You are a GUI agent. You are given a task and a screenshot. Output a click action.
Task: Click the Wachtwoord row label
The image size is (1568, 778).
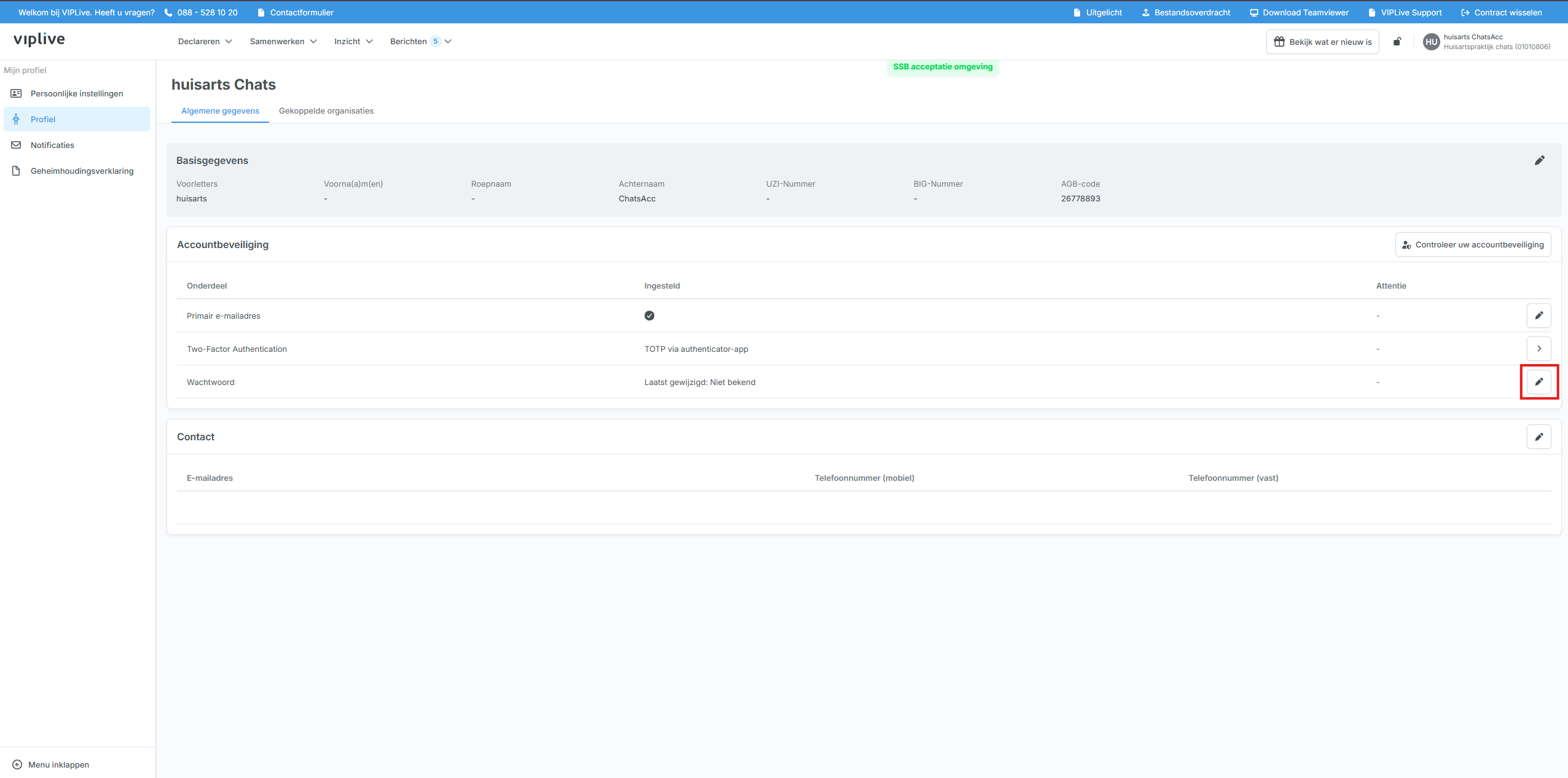[x=210, y=382]
